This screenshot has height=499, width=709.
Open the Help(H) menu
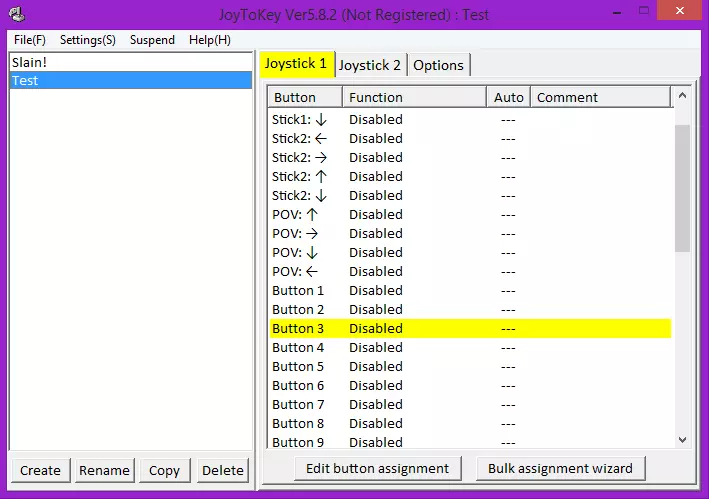(210, 40)
